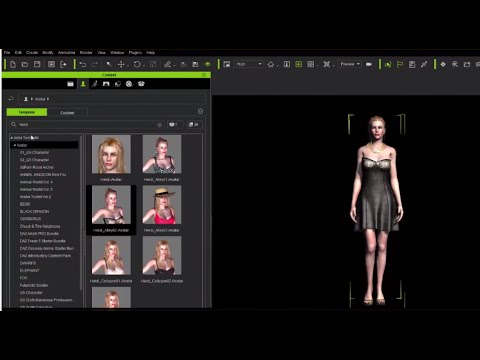The image size is (480, 360).
Task: Select the Heidi_Calypso02 avatar thumbnail
Action: pyautogui.click(x=162, y=256)
